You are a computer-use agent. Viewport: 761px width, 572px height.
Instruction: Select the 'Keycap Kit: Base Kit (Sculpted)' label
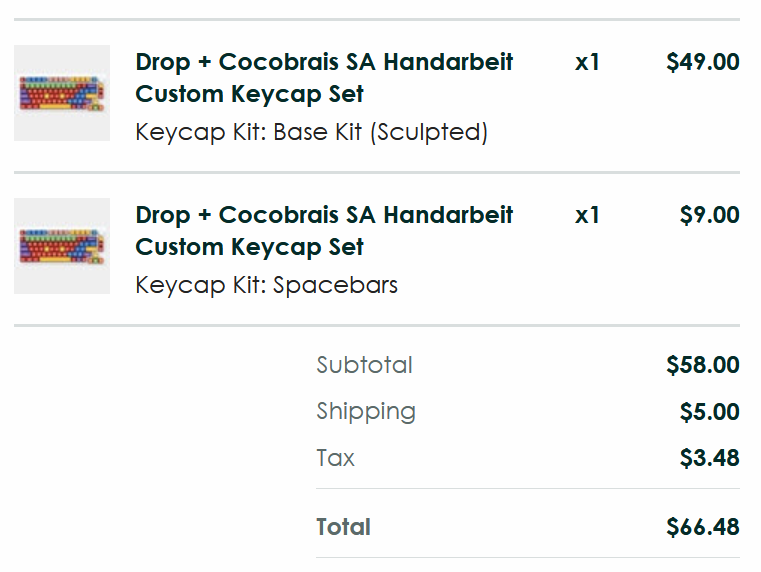pyautogui.click(x=311, y=132)
